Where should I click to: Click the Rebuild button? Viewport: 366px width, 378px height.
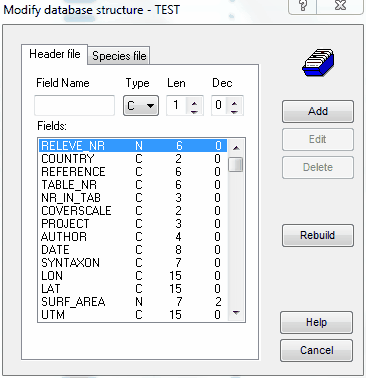[x=318, y=235]
